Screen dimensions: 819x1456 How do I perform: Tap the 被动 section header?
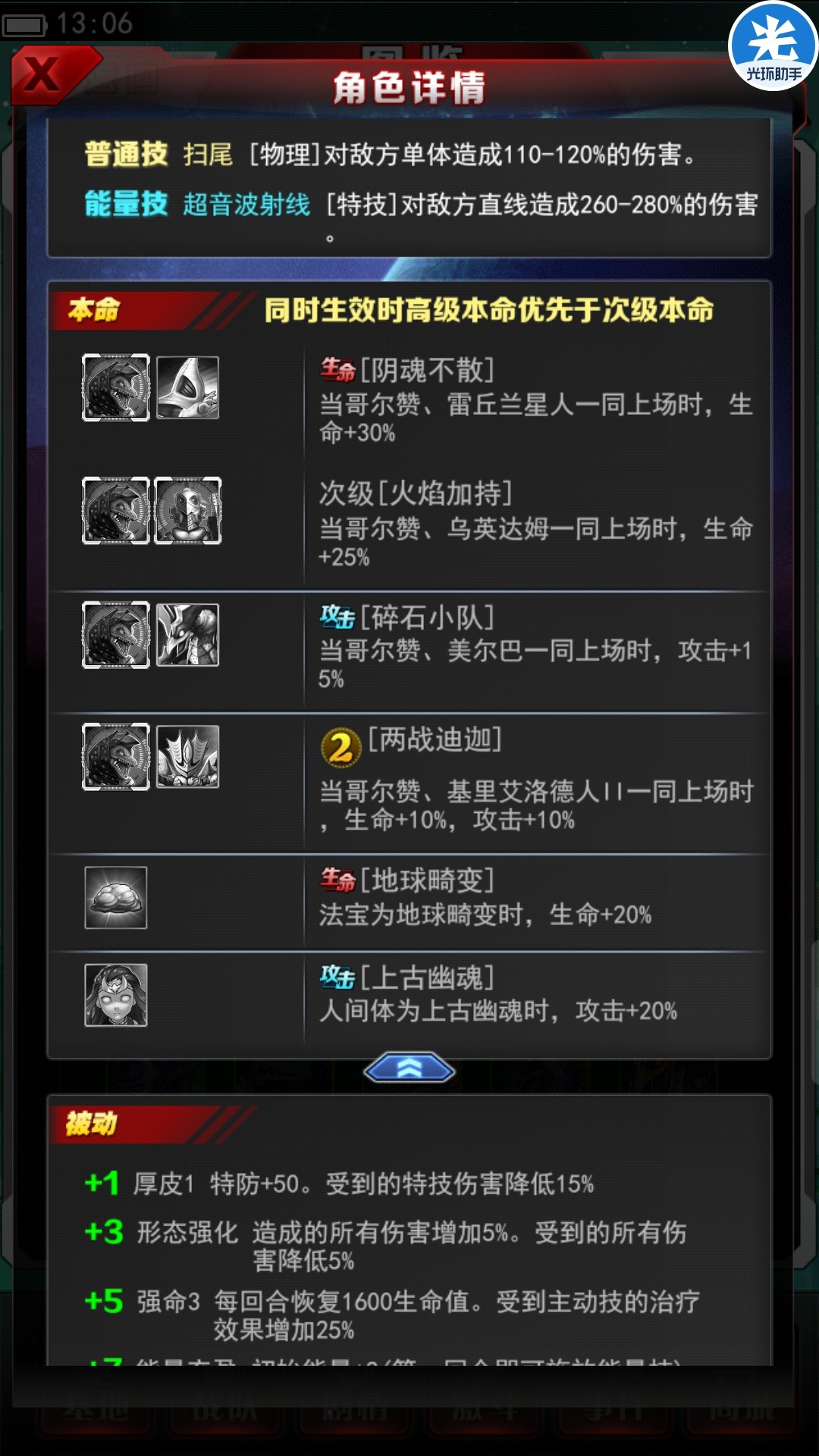[x=91, y=1123]
